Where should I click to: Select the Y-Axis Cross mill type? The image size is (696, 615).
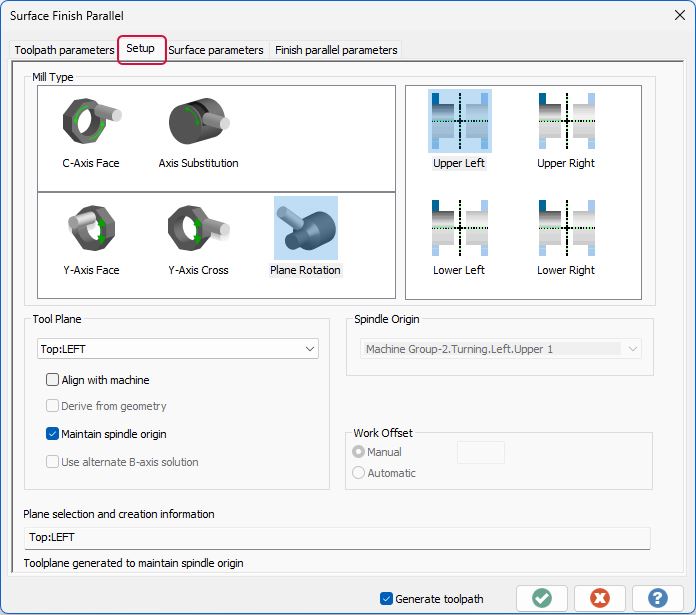click(198, 240)
